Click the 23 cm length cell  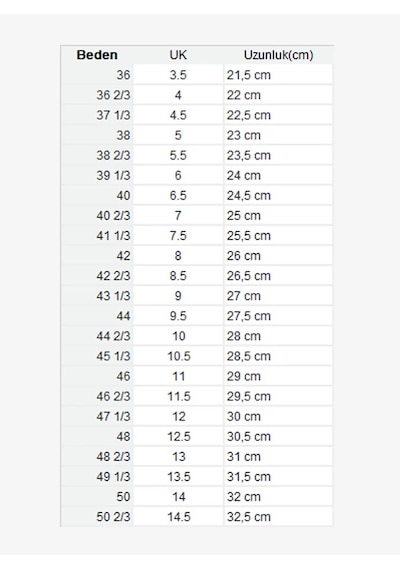pyautogui.click(x=278, y=135)
